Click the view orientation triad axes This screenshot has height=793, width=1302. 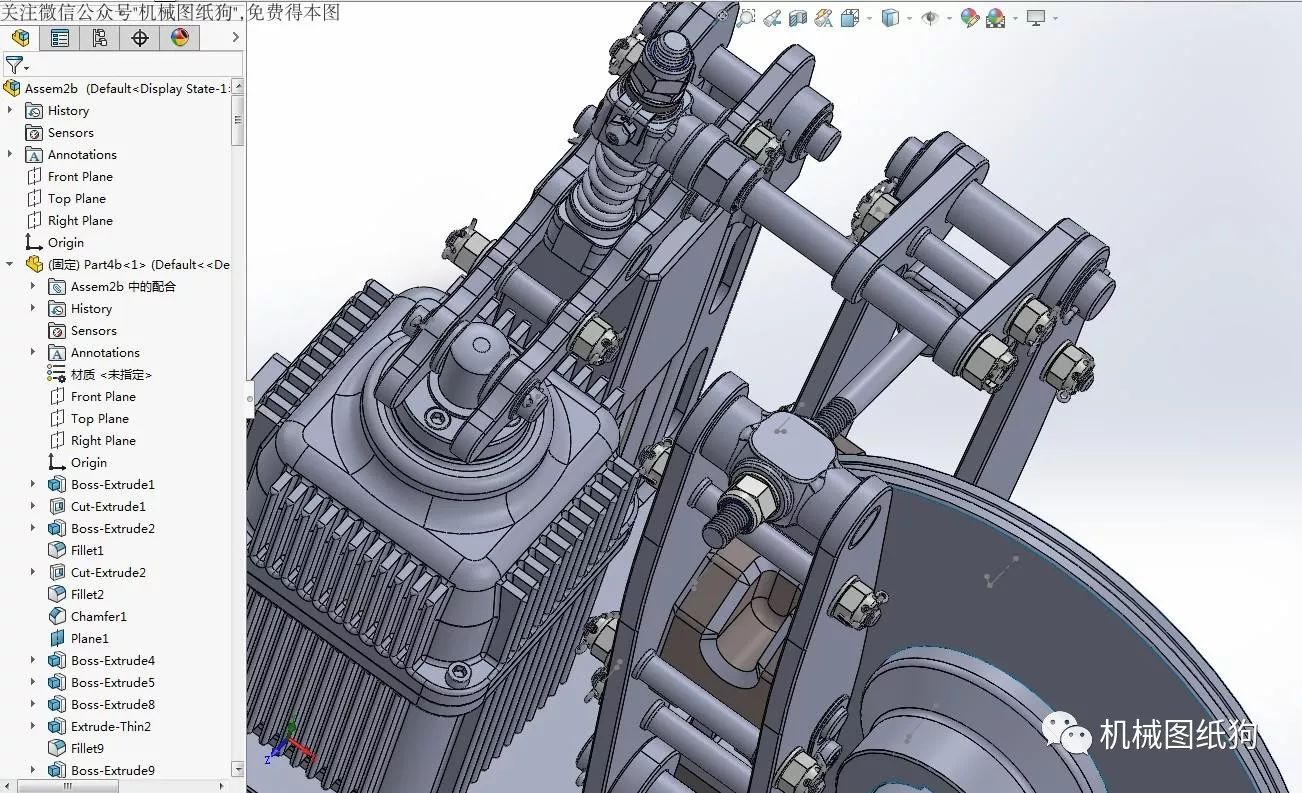point(289,741)
